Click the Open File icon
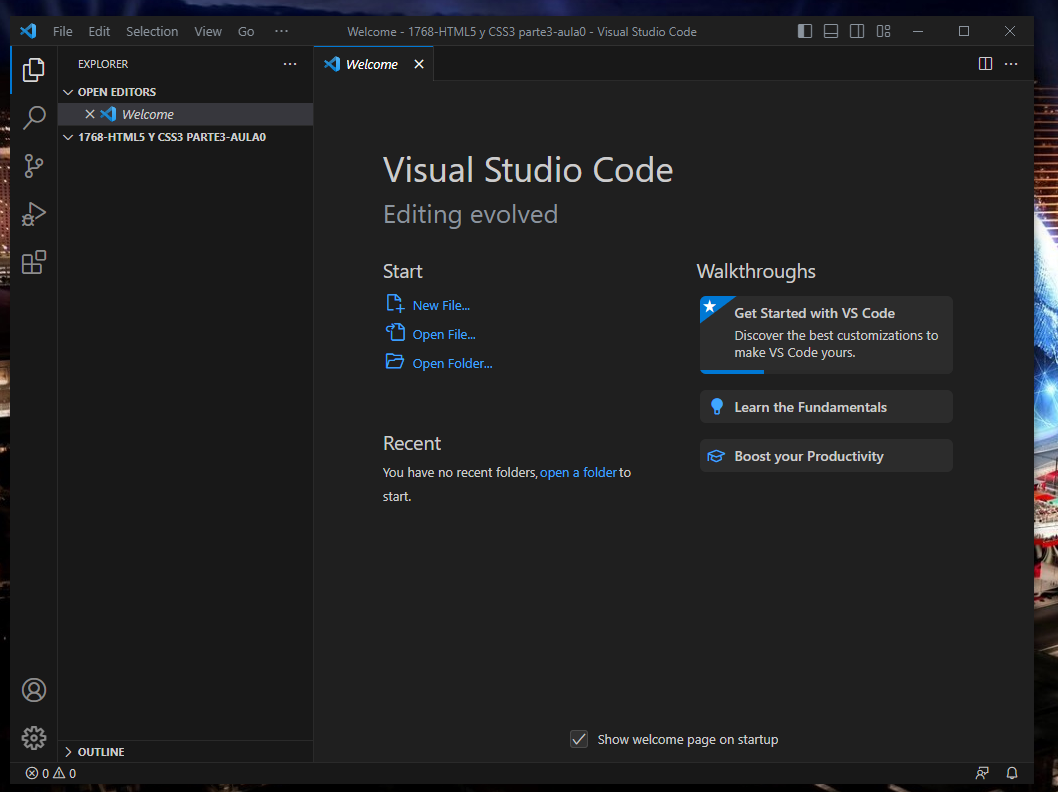 395,333
